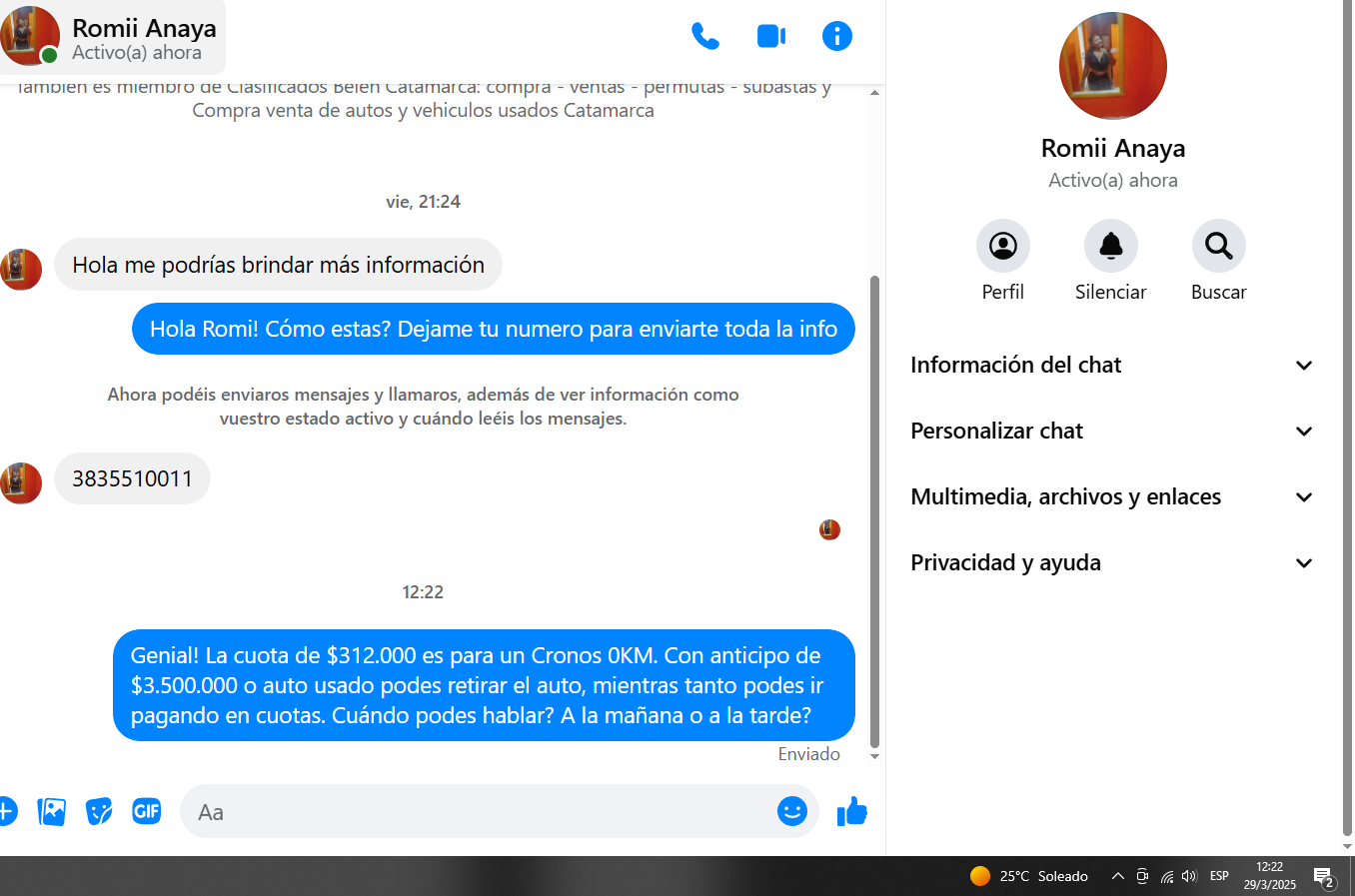
Task: Search the conversation with Buscar
Action: pos(1218,246)
